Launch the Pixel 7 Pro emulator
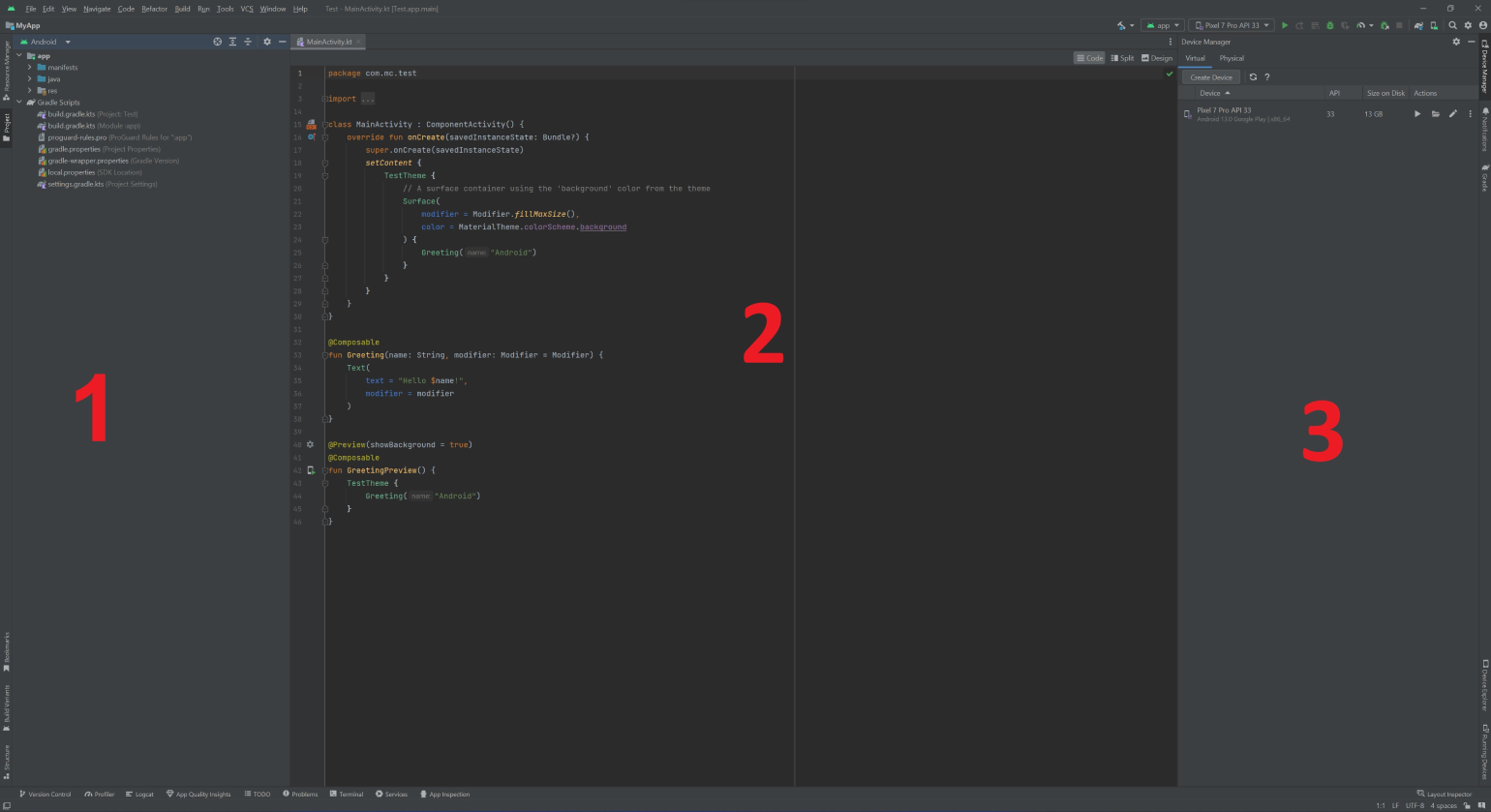Image resolution: width=1491 pixels, height=812 pixels. point(1417,114)
